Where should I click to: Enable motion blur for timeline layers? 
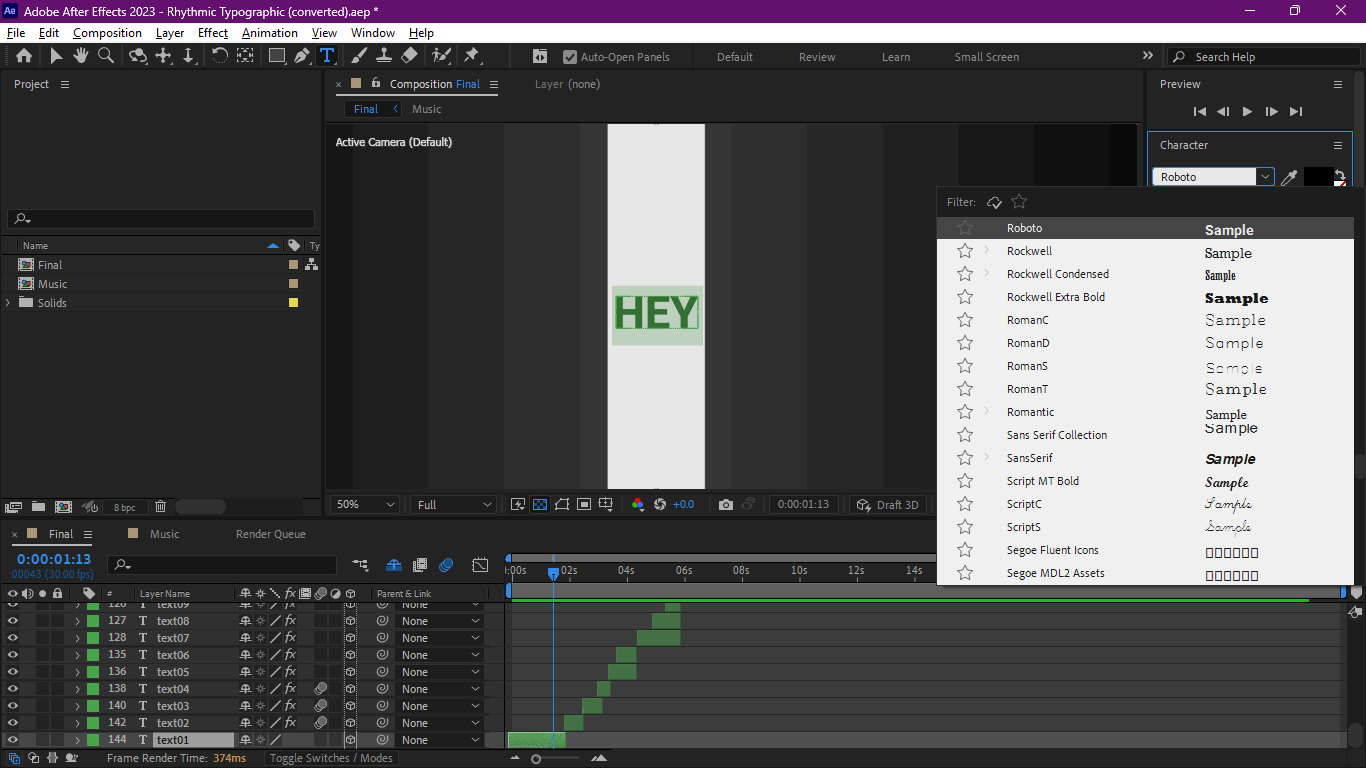pos(446,565)
